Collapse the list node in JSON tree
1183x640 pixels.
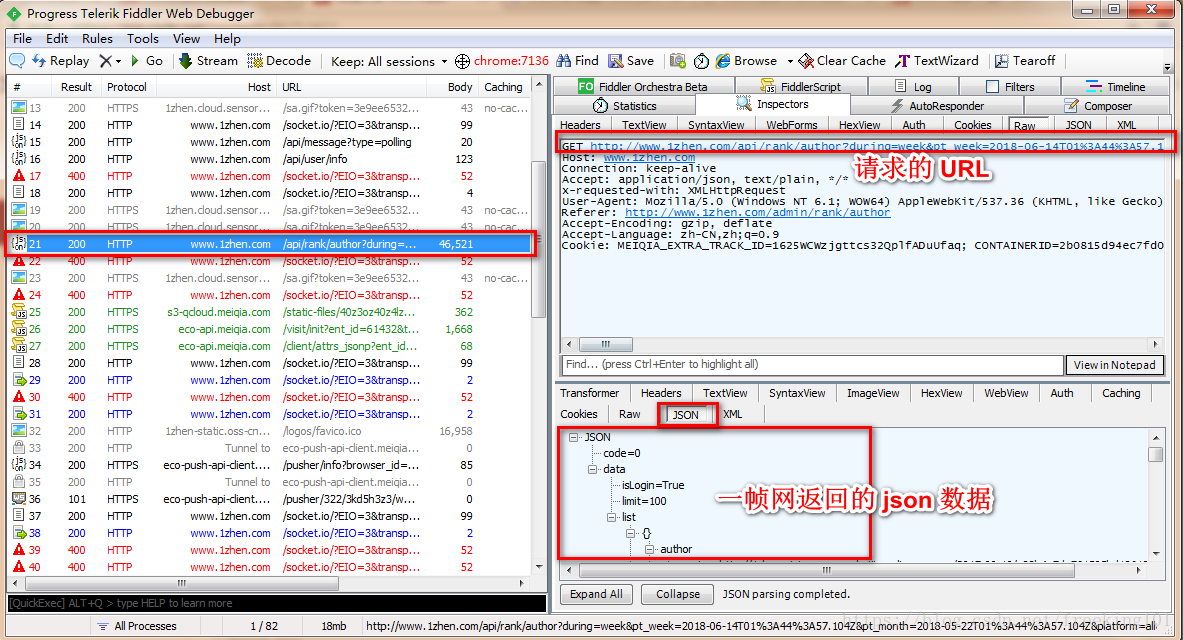[x=611, y=517]
